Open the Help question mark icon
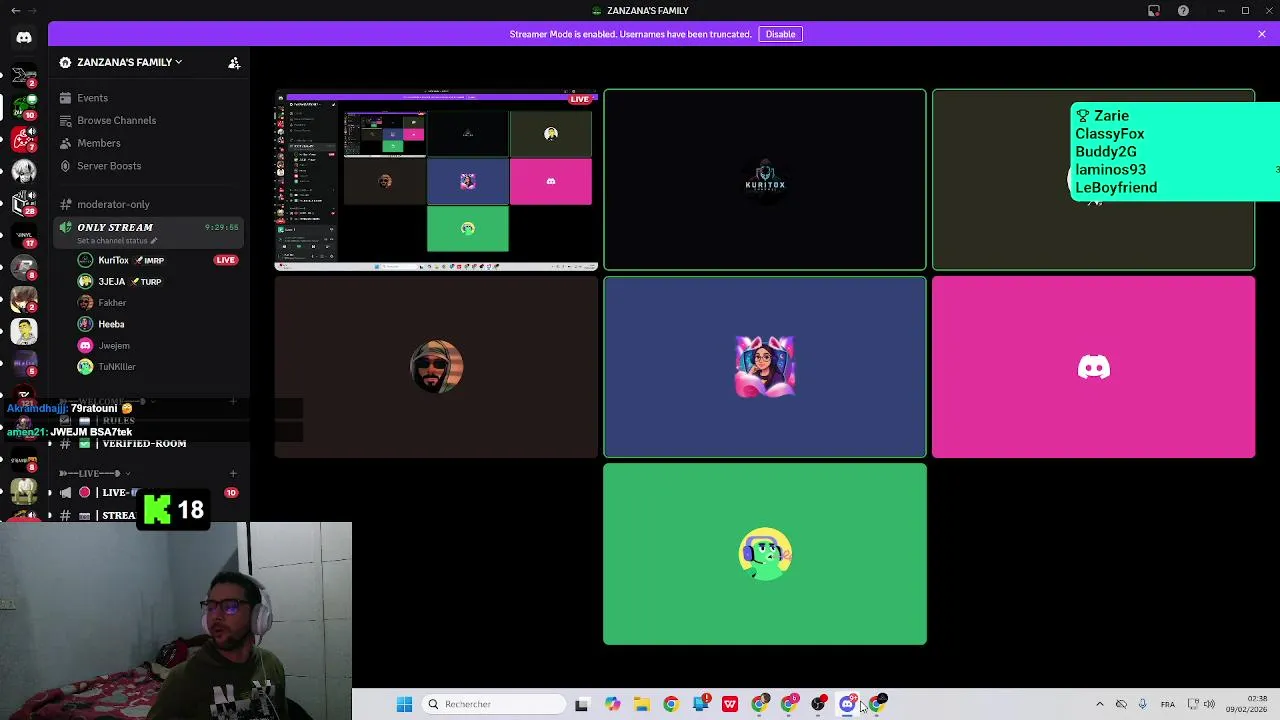The image size is (1280, 720). click(1183, 11)
